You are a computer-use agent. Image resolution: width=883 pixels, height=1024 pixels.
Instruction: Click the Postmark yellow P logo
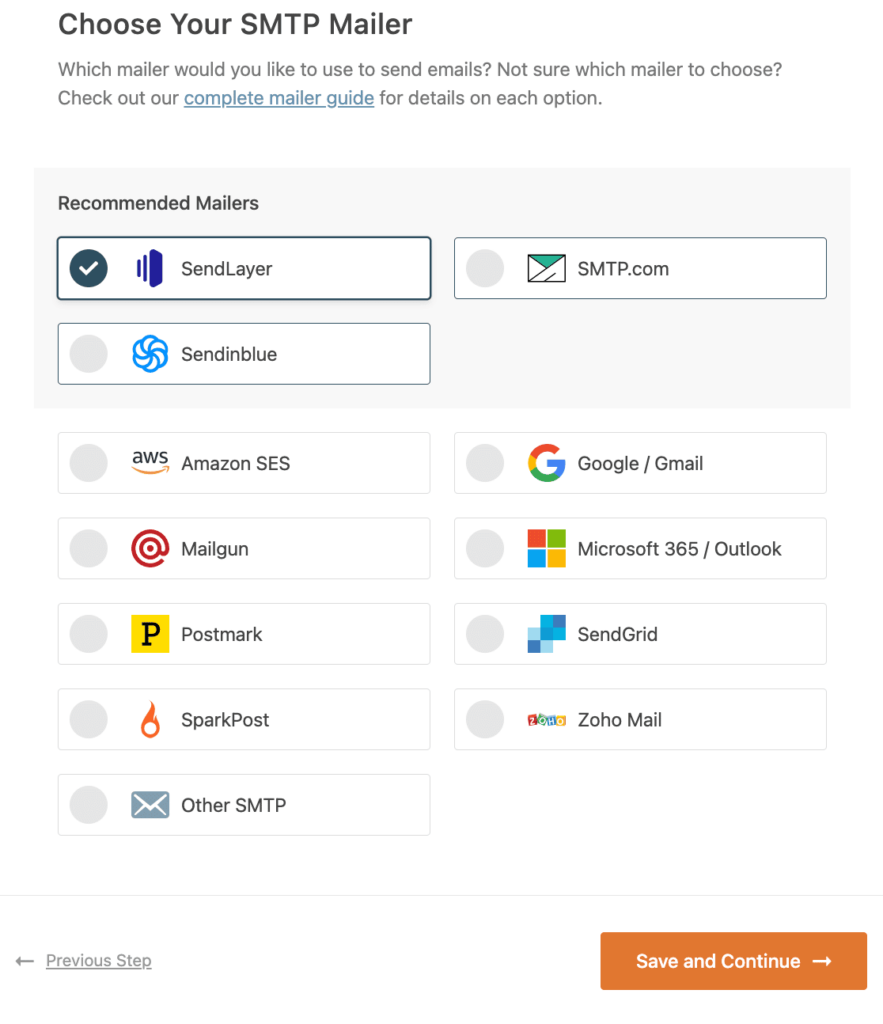pos(150,634)
